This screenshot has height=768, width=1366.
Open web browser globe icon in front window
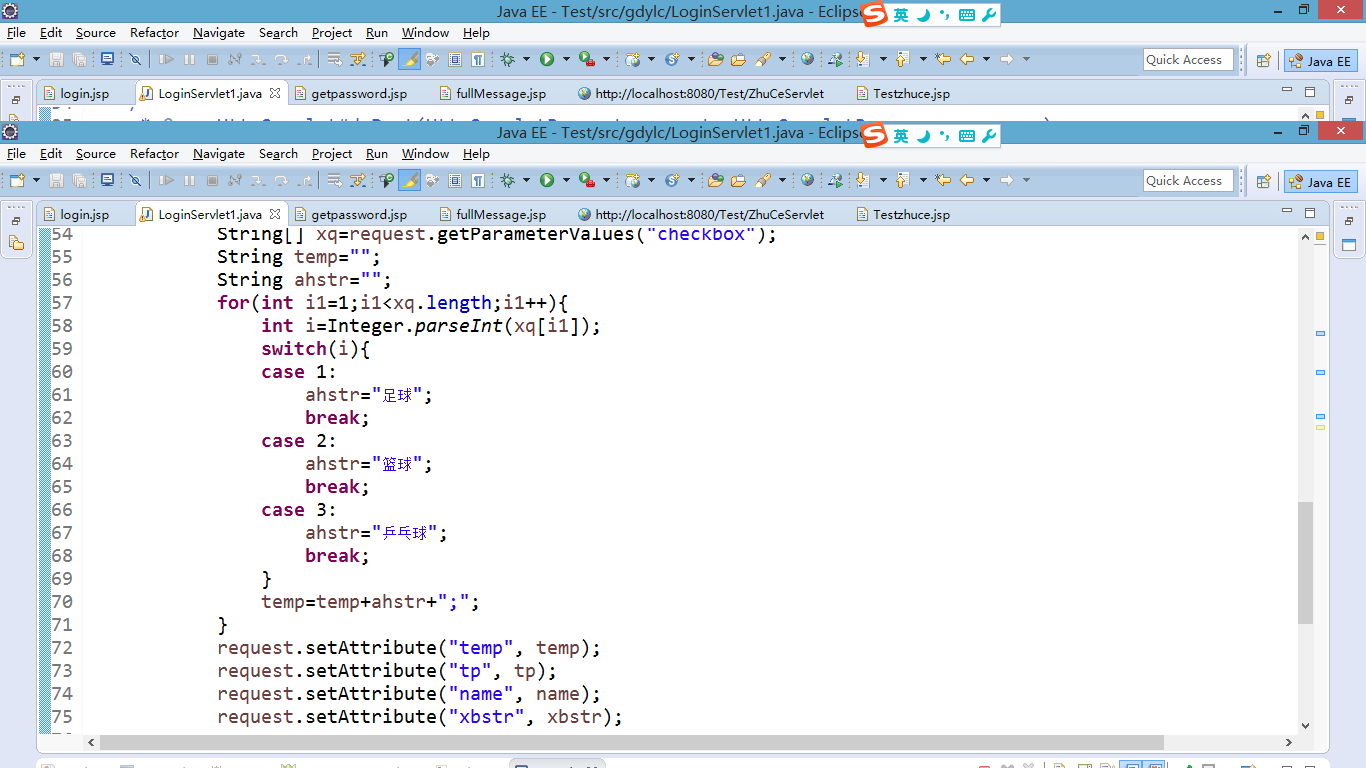[807, 180]
